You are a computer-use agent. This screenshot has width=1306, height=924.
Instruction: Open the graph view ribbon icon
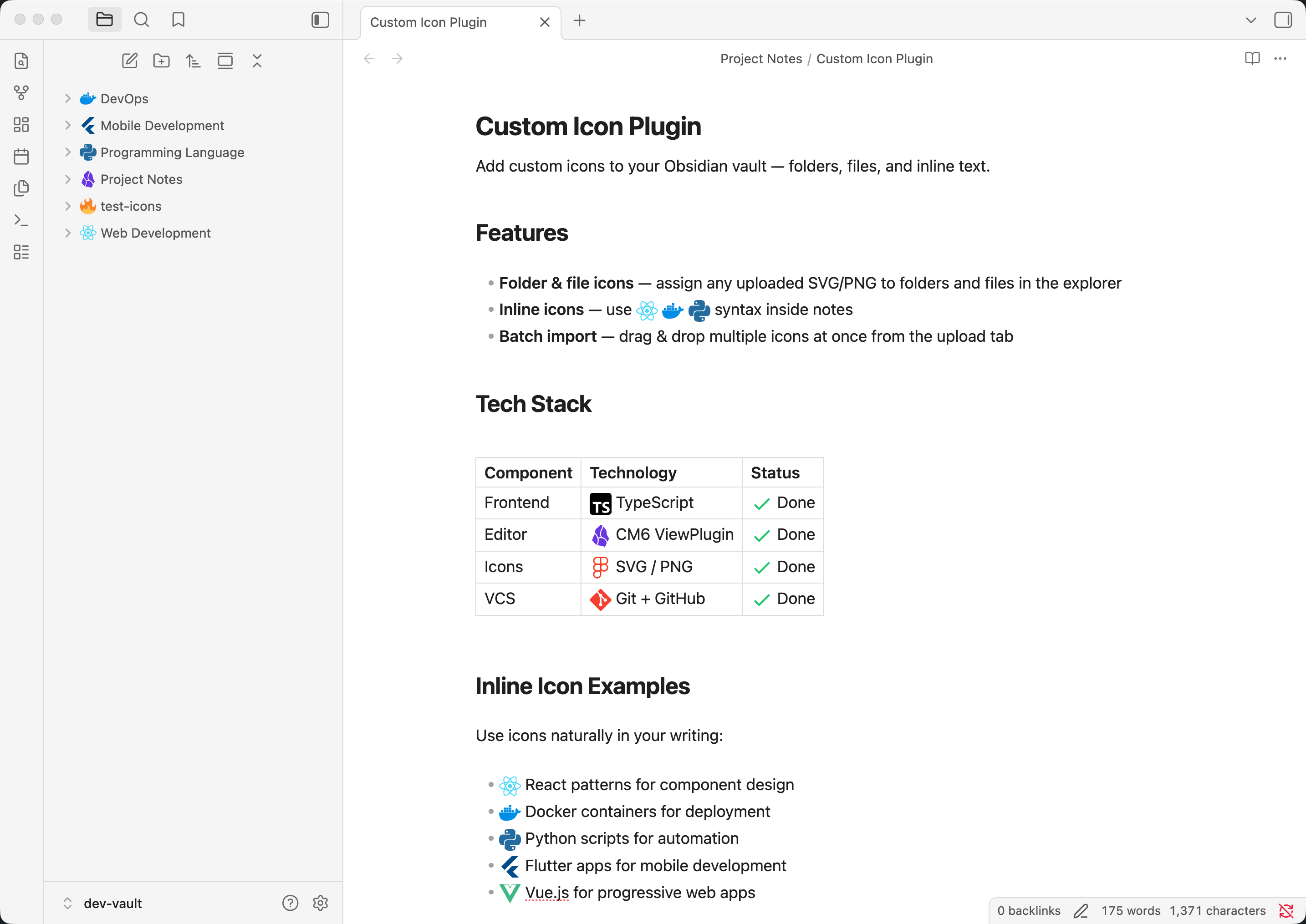21,92
